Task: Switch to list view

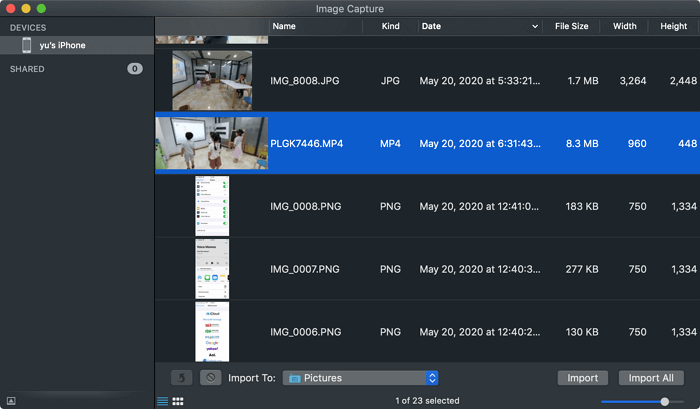Action: tap(162, 401)
